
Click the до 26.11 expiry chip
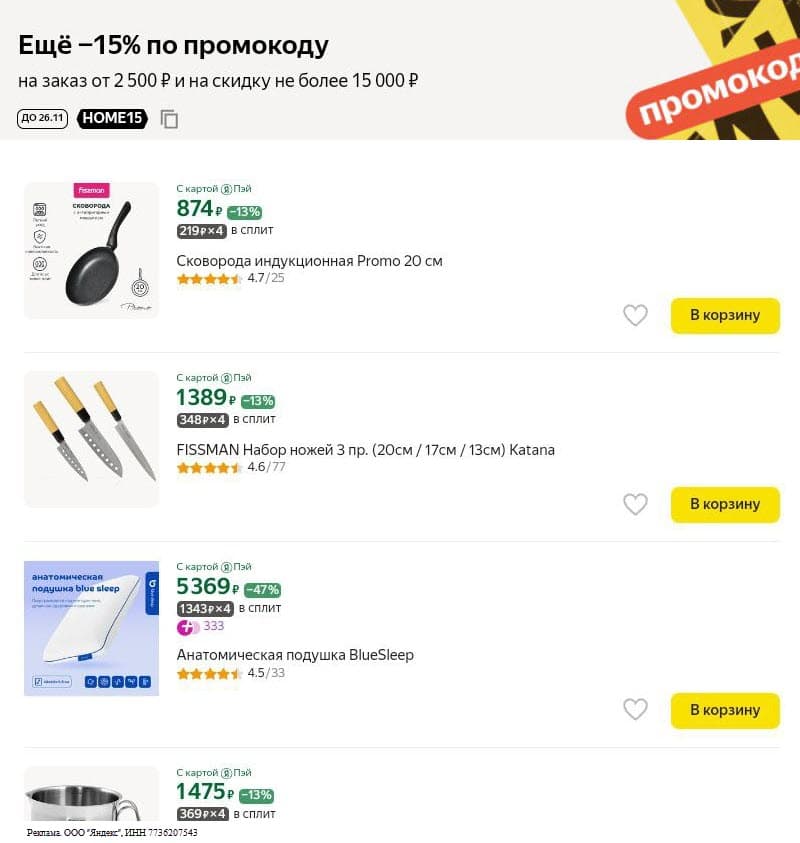[x=41, y=118]
